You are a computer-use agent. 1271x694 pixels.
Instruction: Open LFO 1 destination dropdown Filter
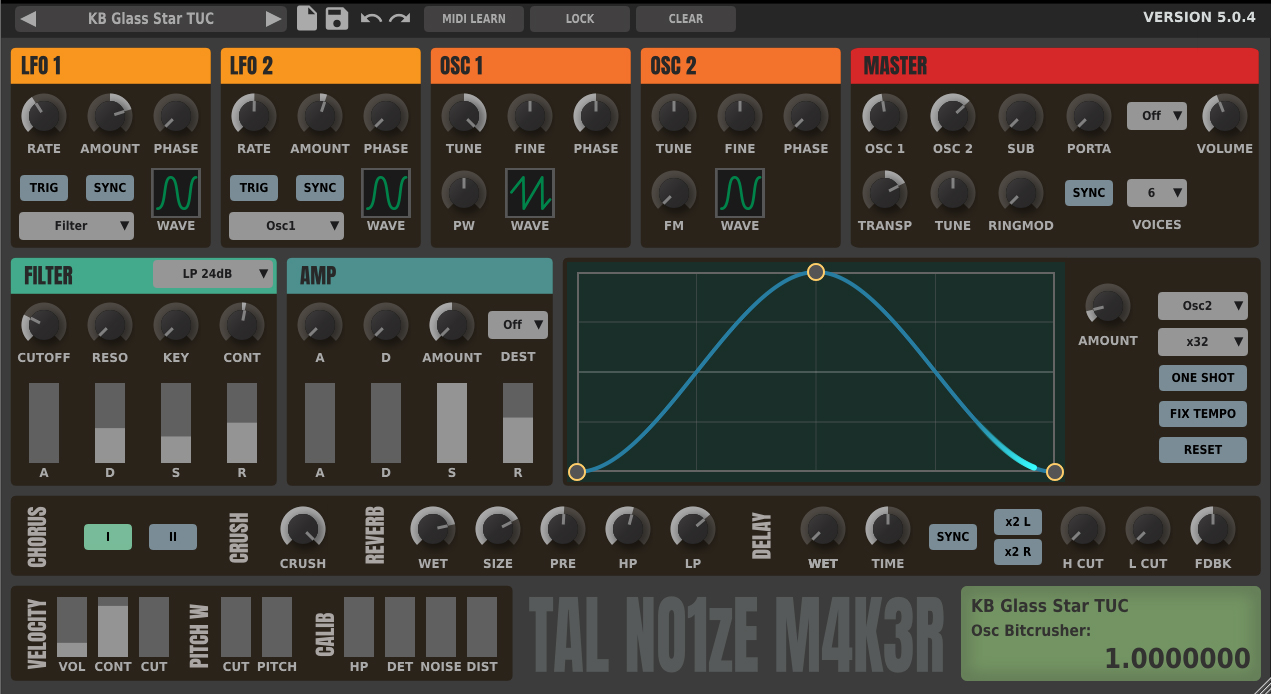coord(76,226)
